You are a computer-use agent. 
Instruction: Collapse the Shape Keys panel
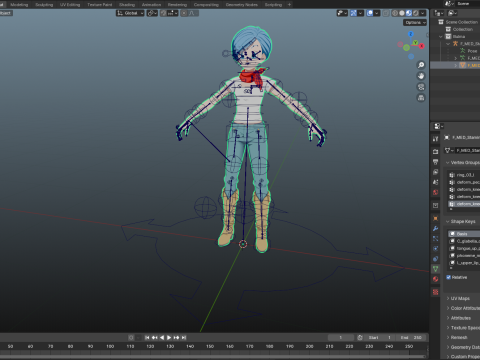pos(448,221)
